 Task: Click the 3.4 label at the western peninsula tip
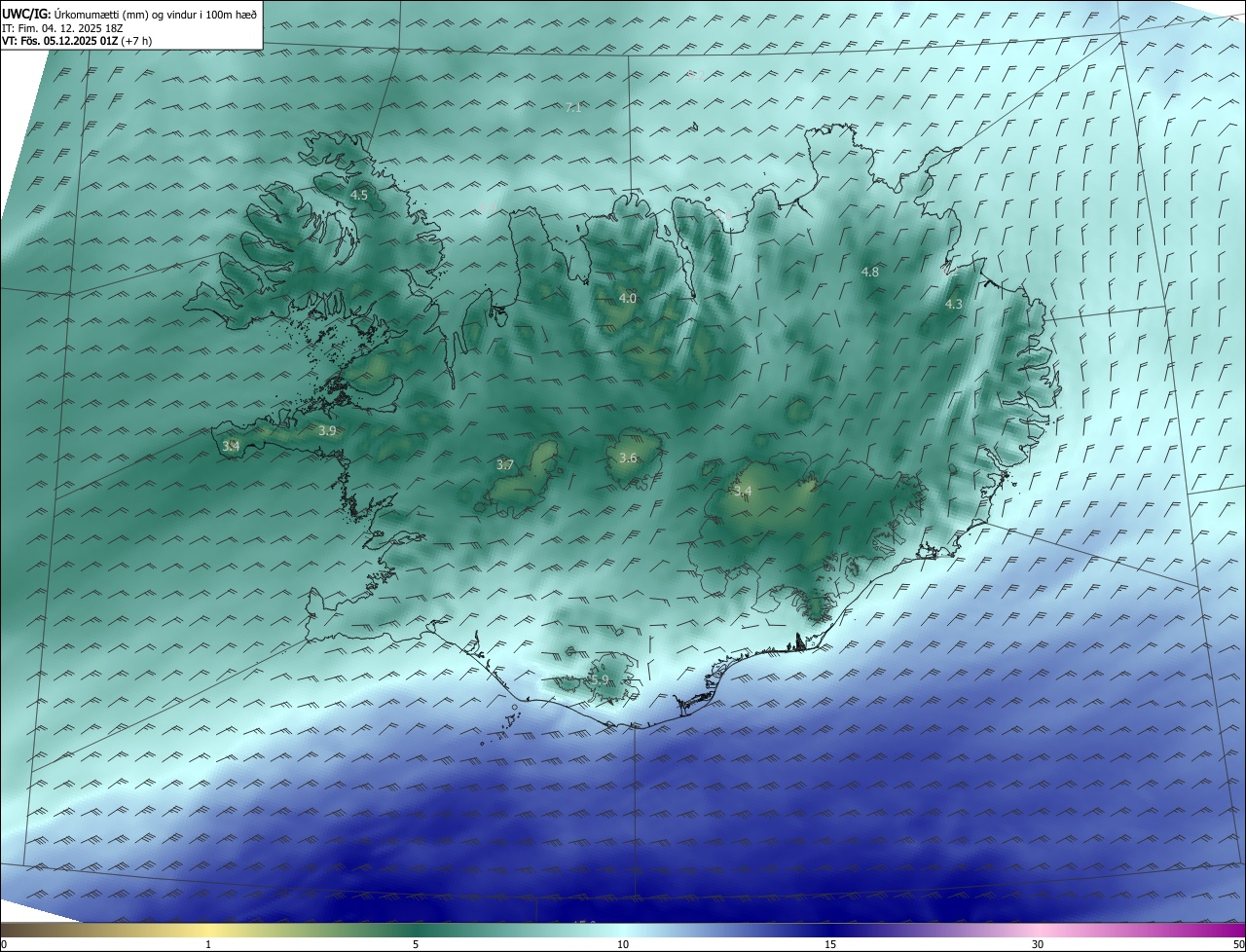231,447
